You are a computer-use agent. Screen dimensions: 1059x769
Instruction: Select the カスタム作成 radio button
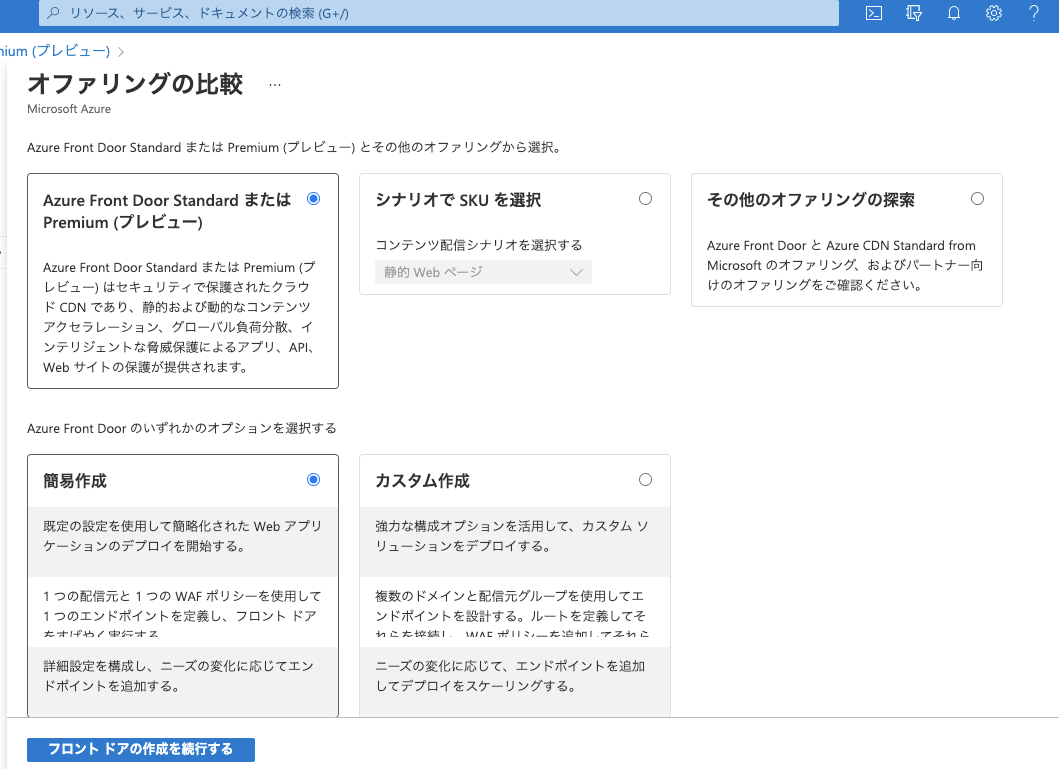click(x=646, y=479)
